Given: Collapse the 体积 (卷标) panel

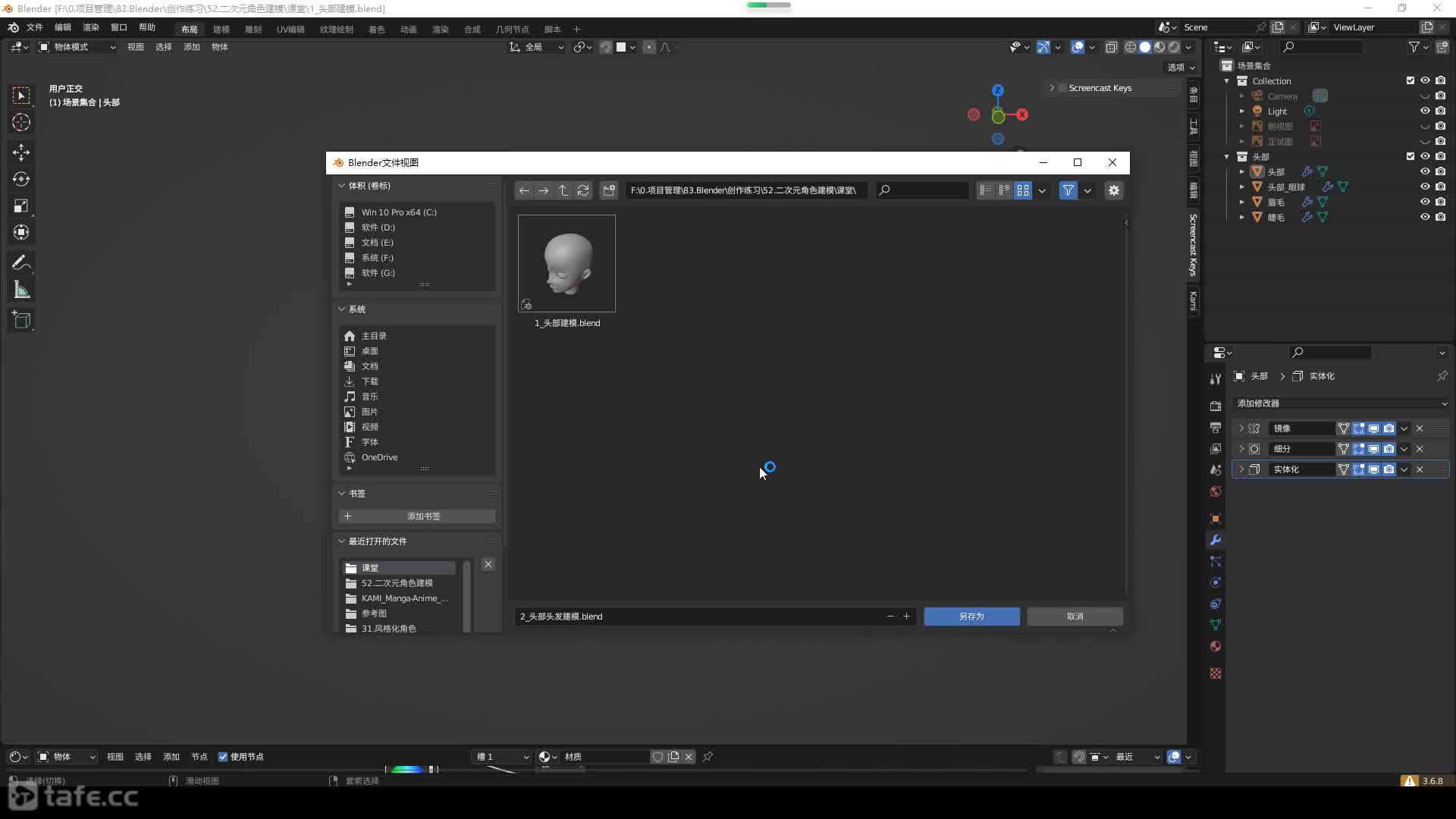Looking at the screenshot, I should (341, 186).
